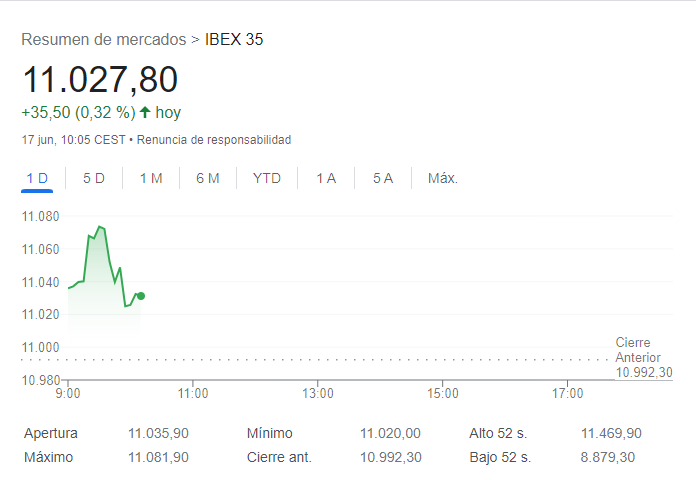696x480 pixels.
Task: Switch chart to YTD view
Action: point(267,178)
